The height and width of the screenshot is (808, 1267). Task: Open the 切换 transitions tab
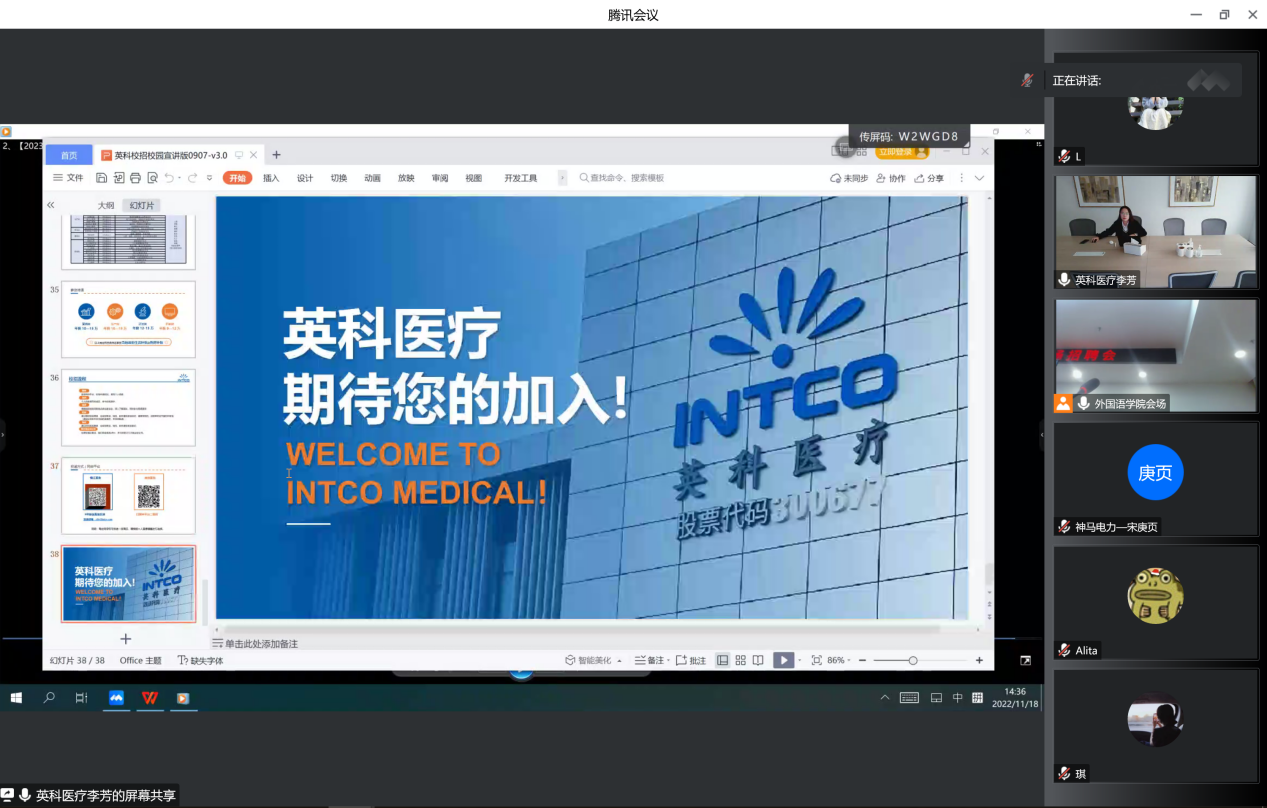click(x=339, y=178)
